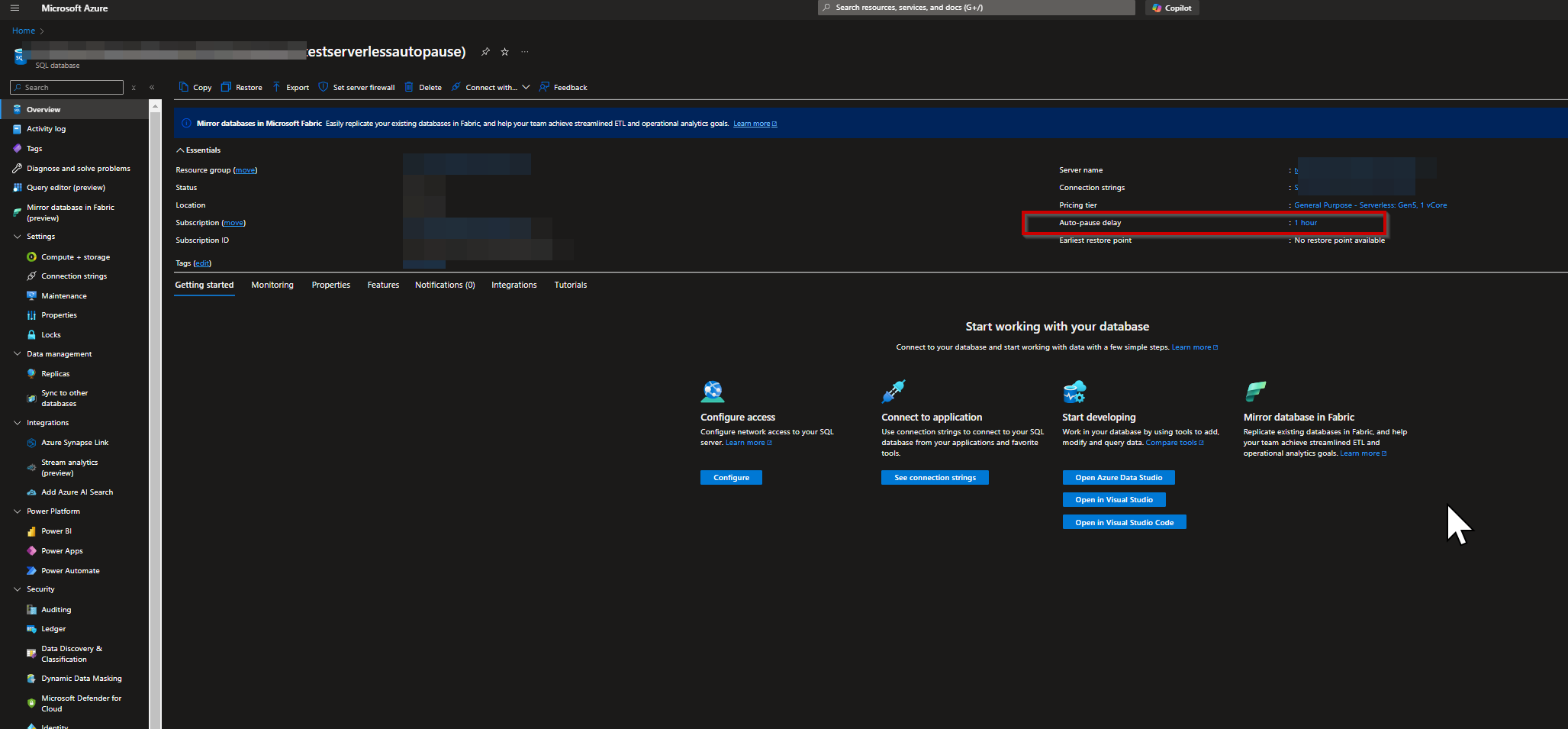
Task: Click move link beside Subscription
Action: pos(233,223)
